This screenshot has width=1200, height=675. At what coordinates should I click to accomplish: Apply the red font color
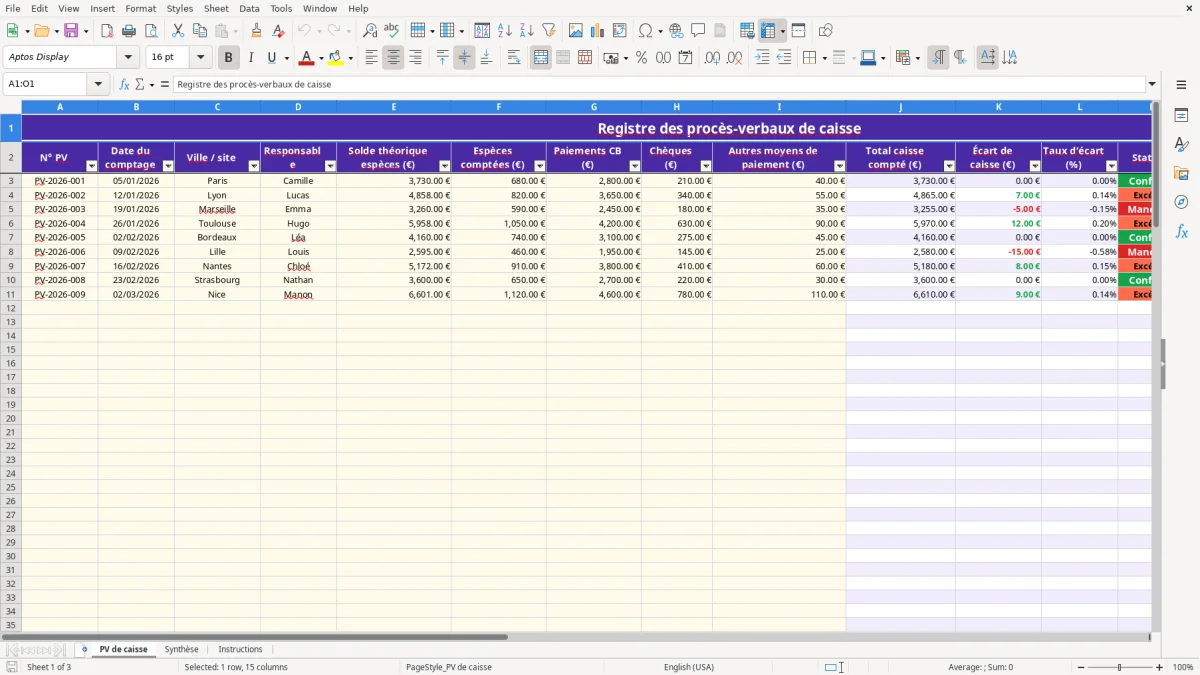pos(307,58)
